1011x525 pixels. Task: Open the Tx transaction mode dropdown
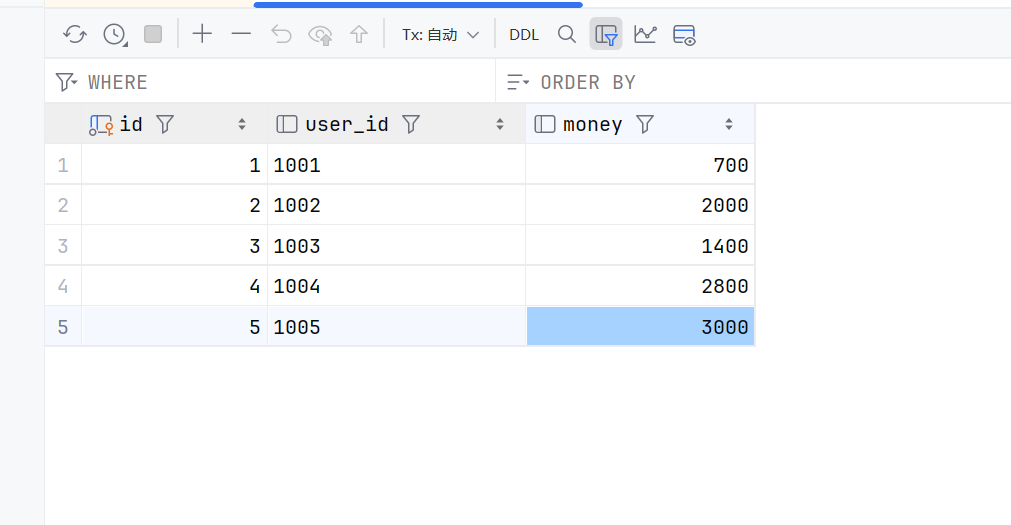click(440, 35)
